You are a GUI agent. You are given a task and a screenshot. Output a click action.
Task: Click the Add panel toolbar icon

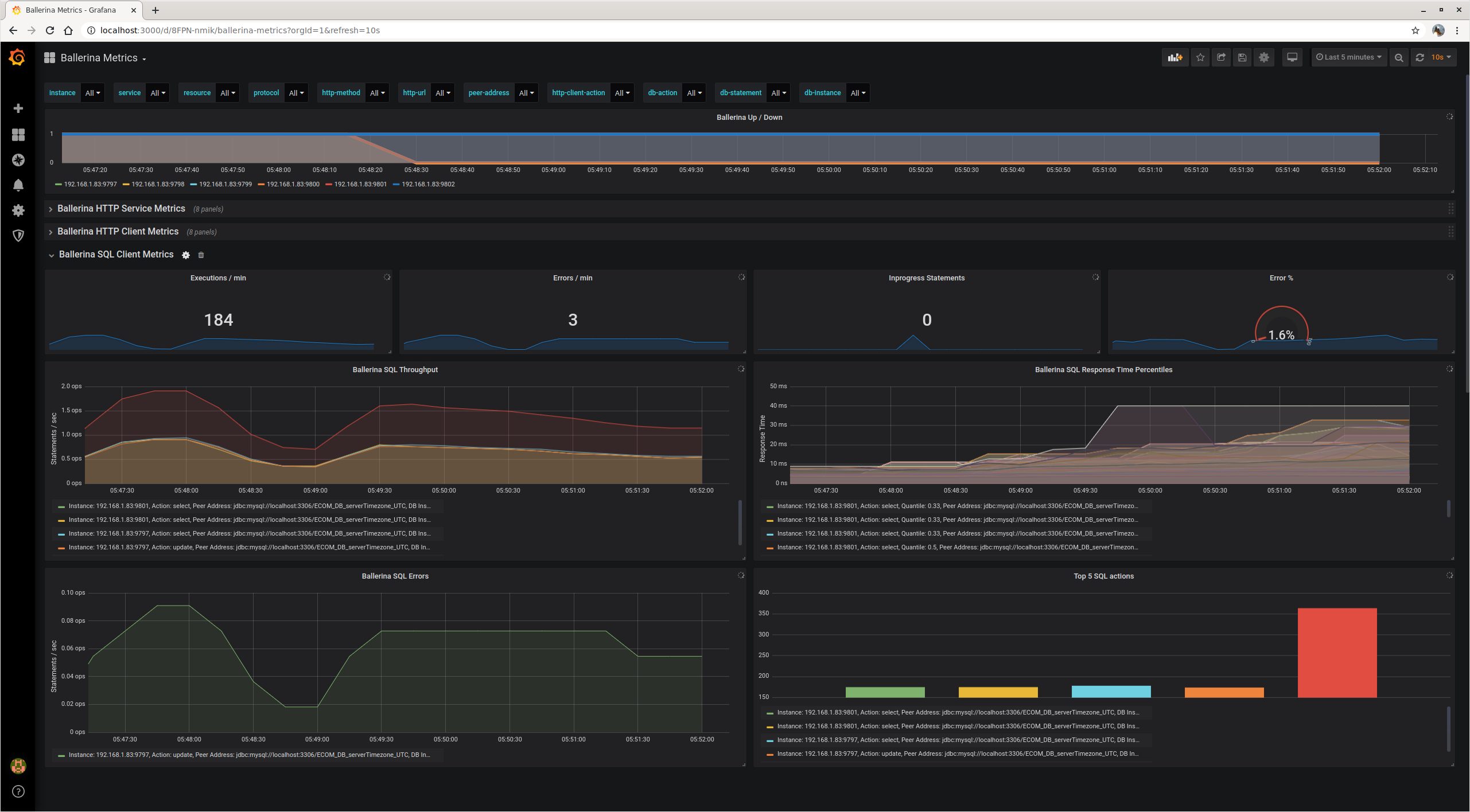coord(1175,57)
